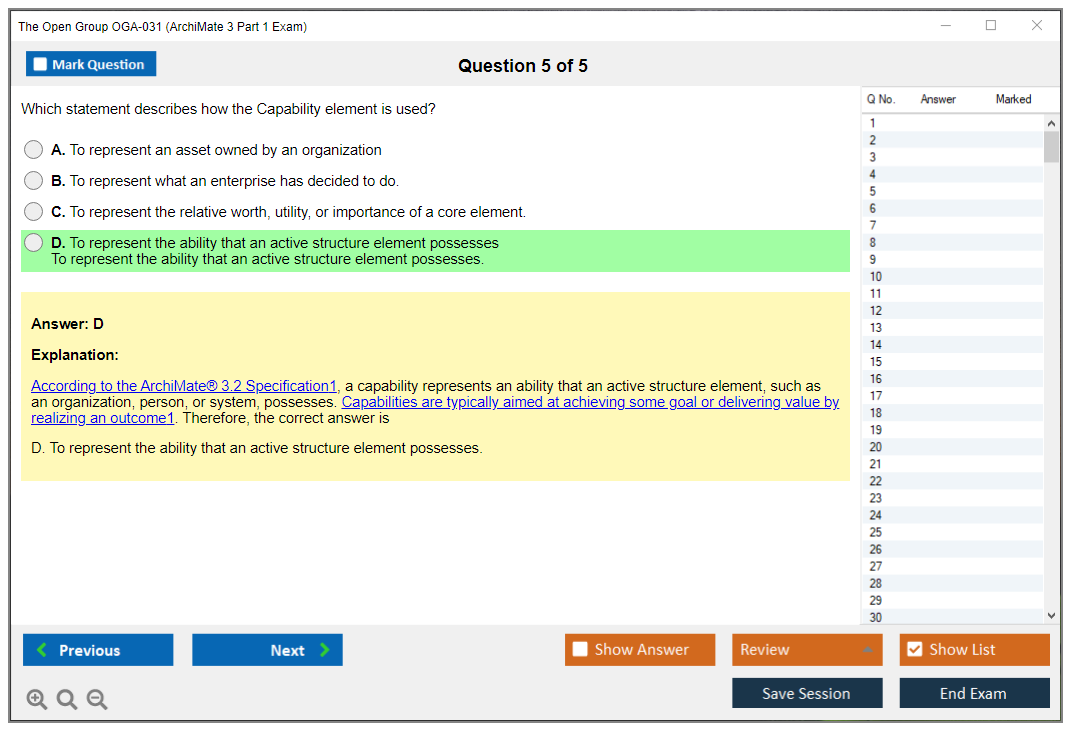Open the Review dropdown menu
Screen dimensions: 1075x735
(x=806, y=650)
